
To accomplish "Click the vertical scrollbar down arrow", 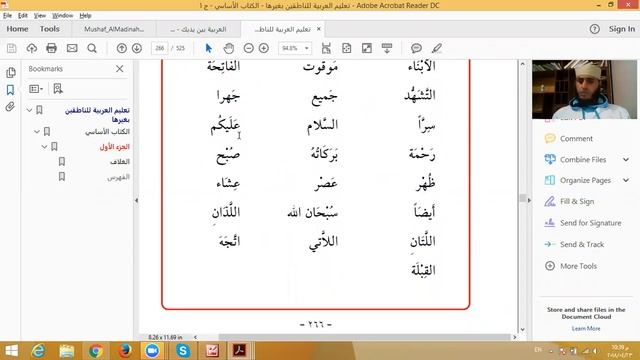I will click(x=522, y=330).
